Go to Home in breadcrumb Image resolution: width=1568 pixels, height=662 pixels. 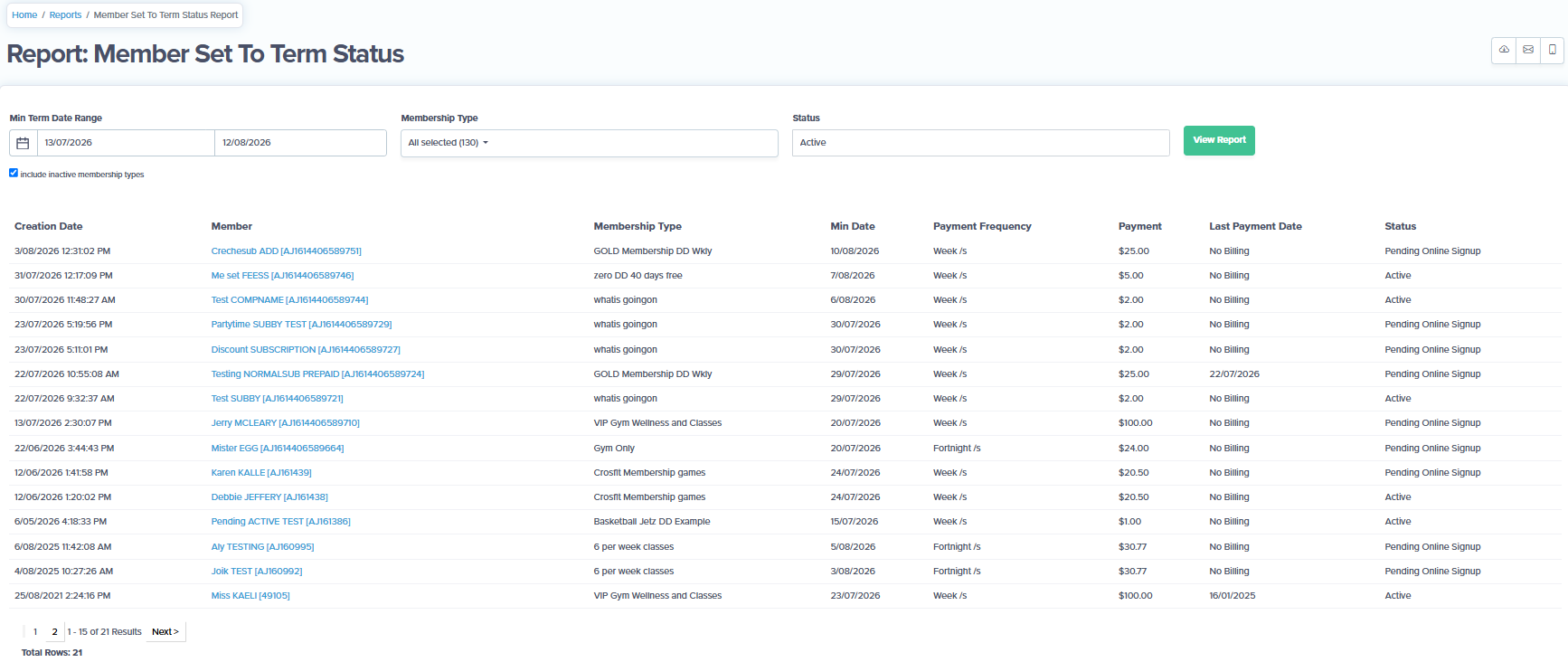coord(24,15)
